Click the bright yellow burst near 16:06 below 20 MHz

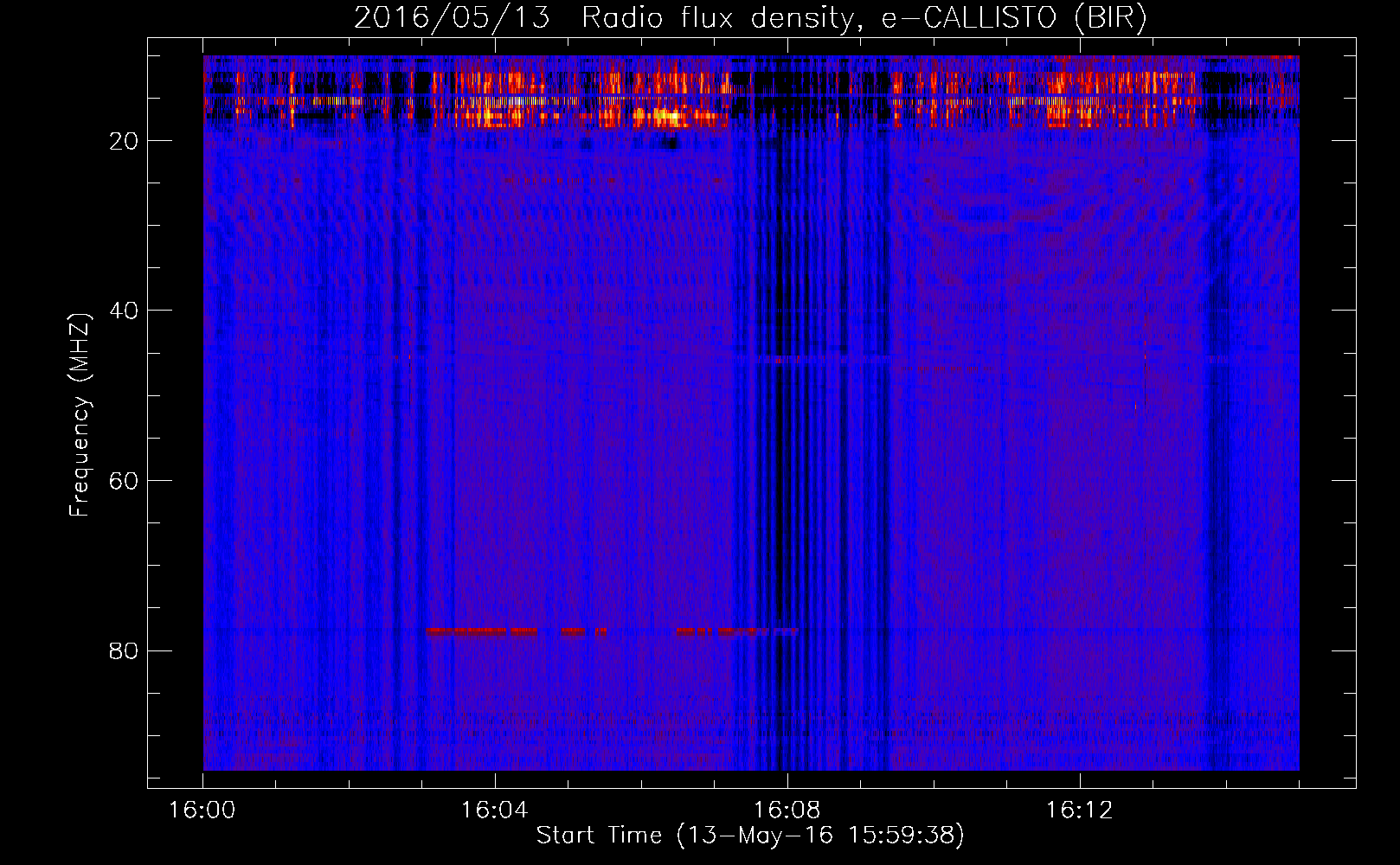pyautogui.click(x=665, y=115)
